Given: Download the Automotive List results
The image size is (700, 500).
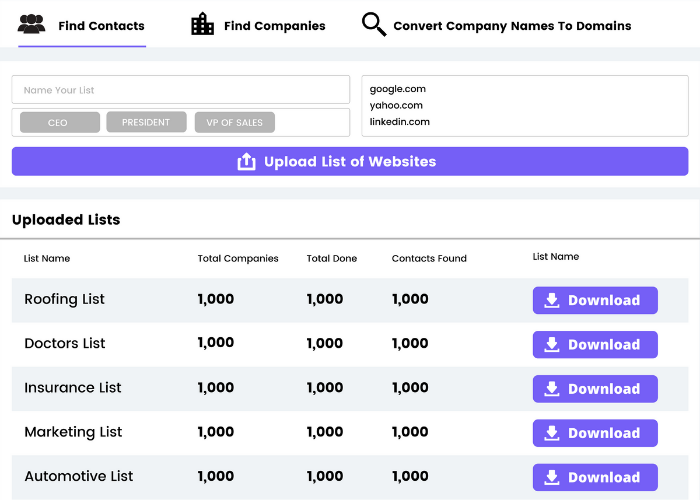Looking at the screenshot, I should pyautogui.click(x=595, y=477).
